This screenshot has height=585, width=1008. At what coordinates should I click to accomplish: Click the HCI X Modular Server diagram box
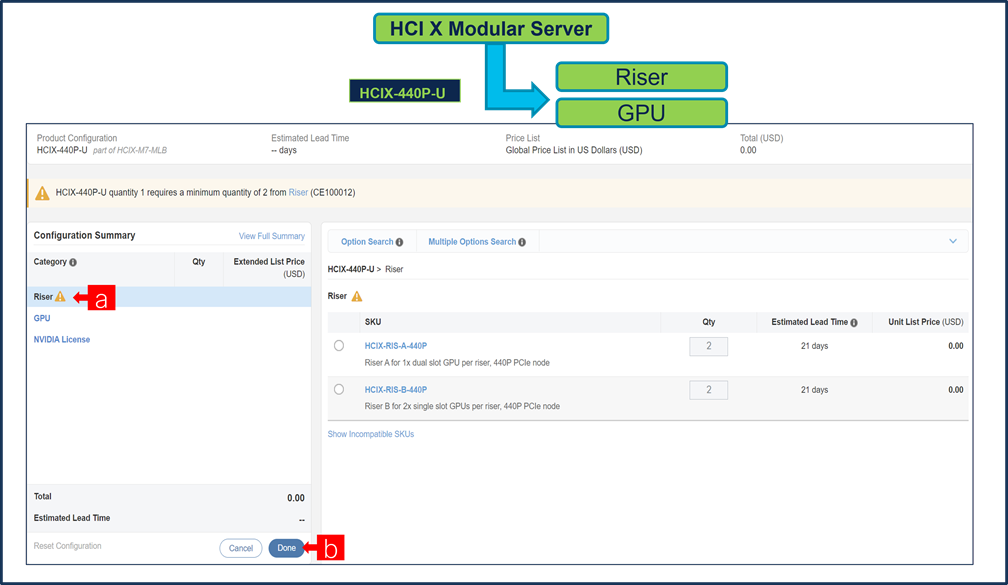pos(491,29)
